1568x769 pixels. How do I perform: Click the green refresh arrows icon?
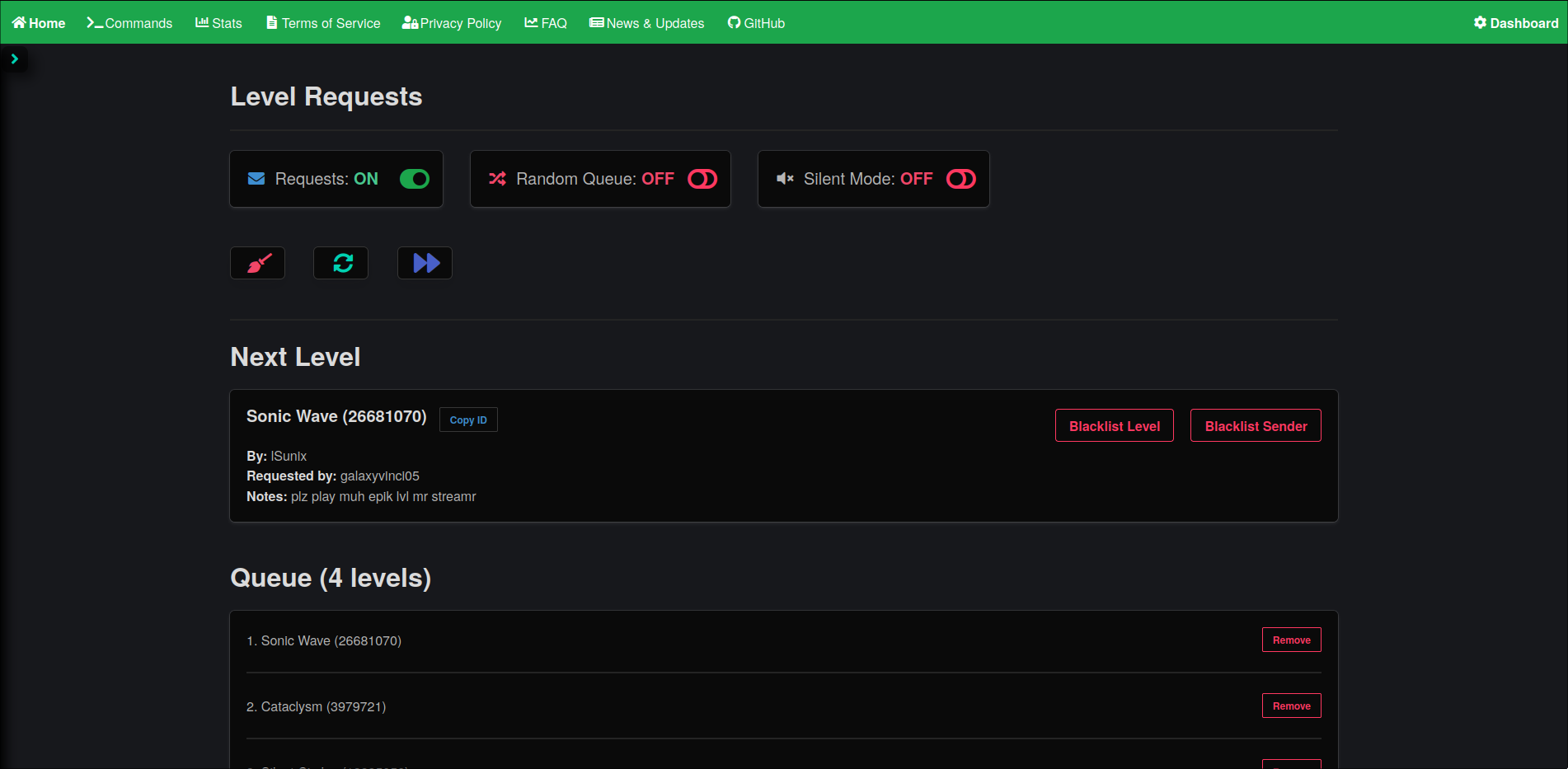(341, 263)
